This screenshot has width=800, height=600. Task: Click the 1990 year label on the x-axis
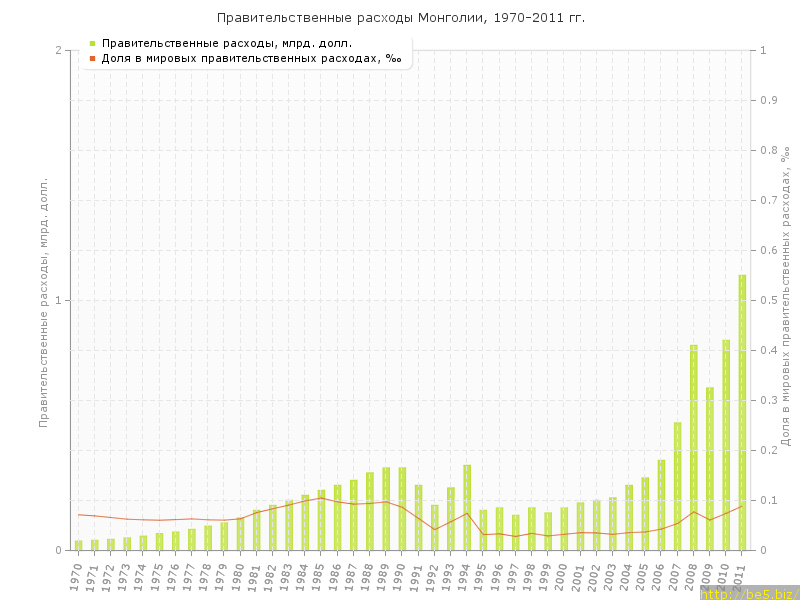pyautogui.click(x=400, y=575)
